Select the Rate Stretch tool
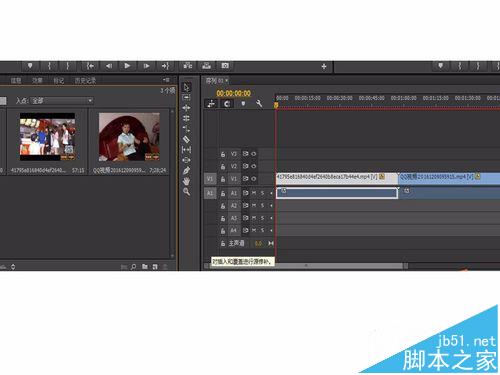This screenshot has width=500, height=375. click(x=186, y=129)
